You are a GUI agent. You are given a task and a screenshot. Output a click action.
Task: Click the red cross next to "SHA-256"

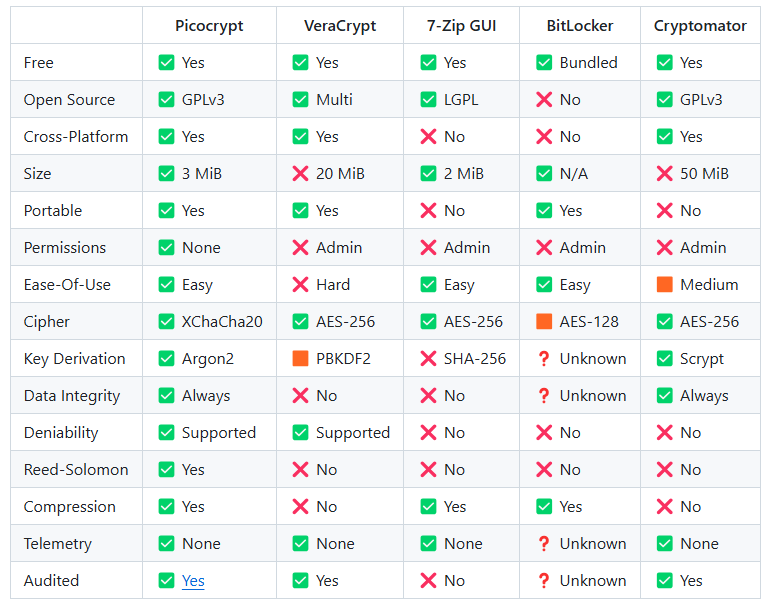click(x=429, y=359)
